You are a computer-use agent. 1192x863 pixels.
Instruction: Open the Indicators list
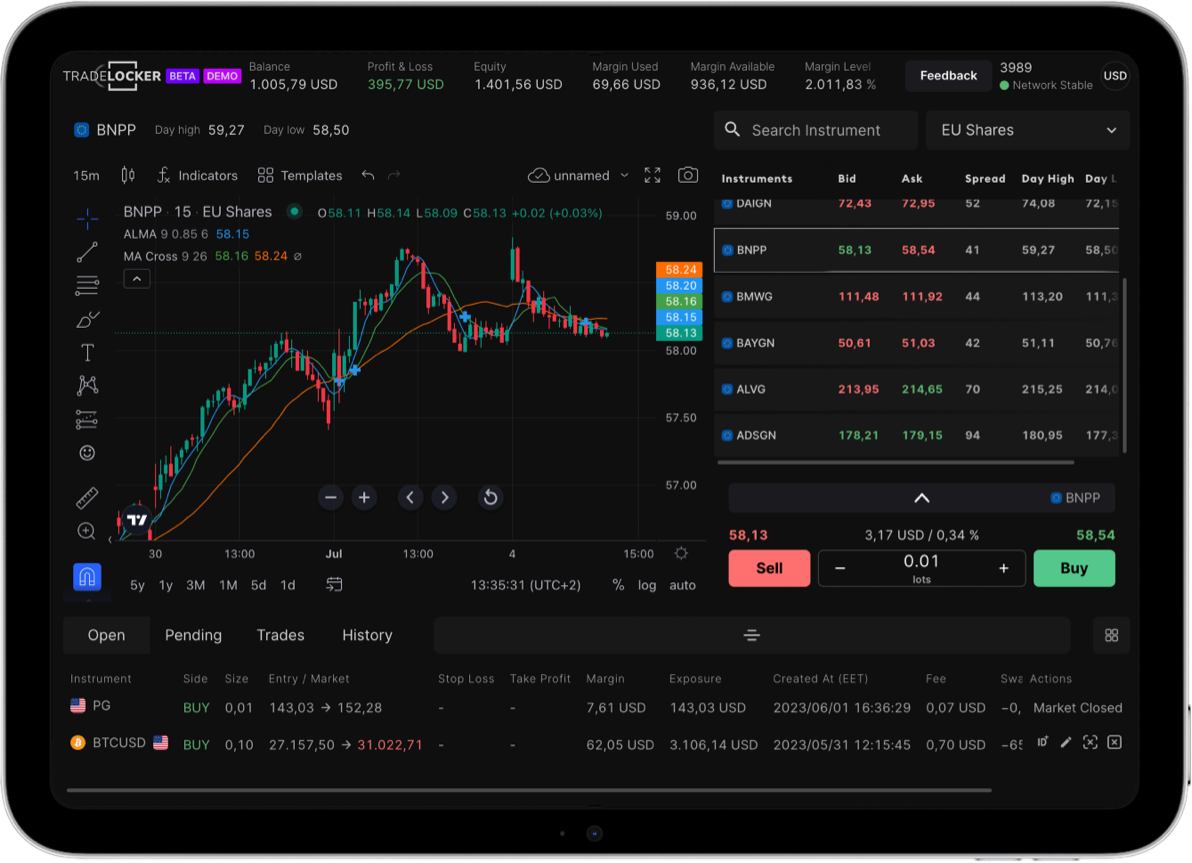[x=198, y=176]
